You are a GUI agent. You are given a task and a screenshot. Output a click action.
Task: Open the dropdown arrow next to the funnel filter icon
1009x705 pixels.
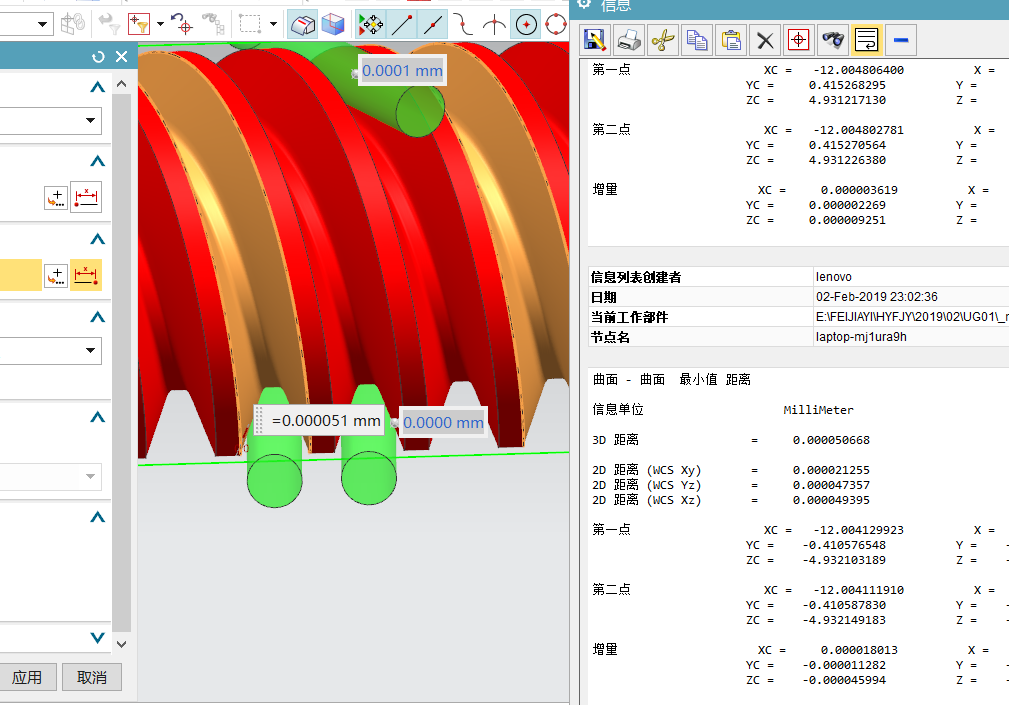point(160,24)
